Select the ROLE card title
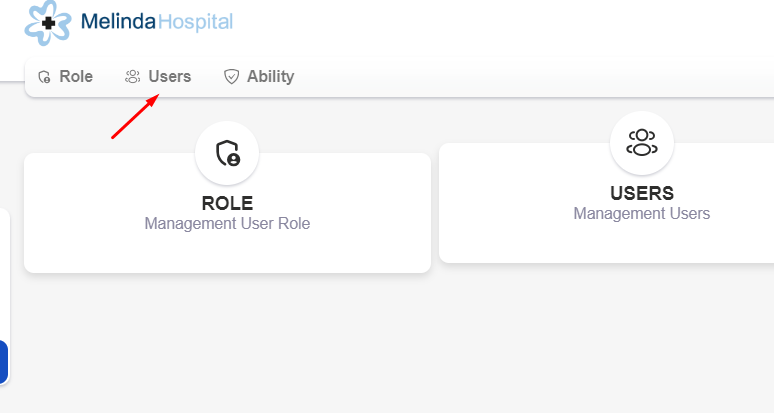This screenshot has width=774, height=413. pos(227,203)
